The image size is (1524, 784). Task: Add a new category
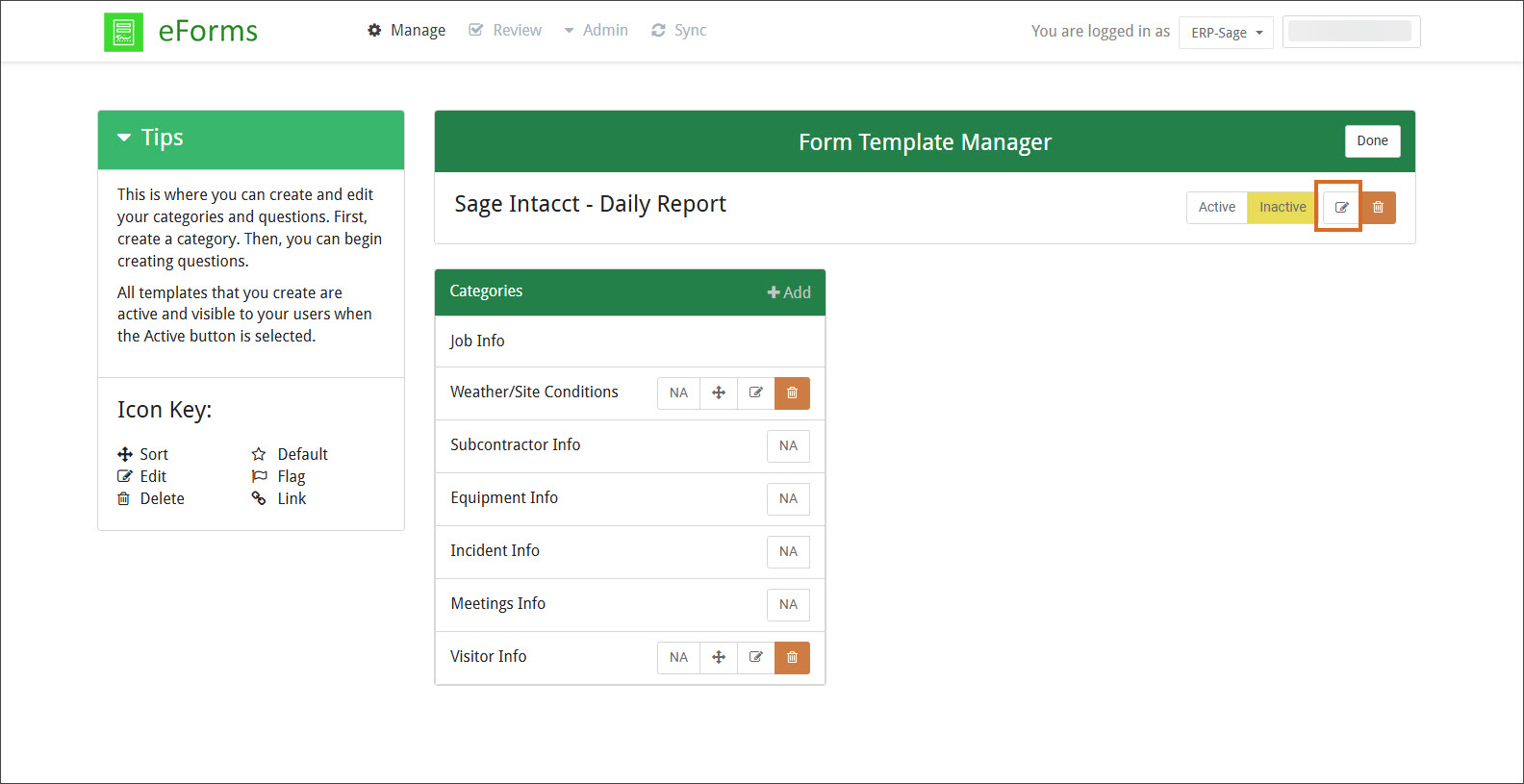(789, 292)
